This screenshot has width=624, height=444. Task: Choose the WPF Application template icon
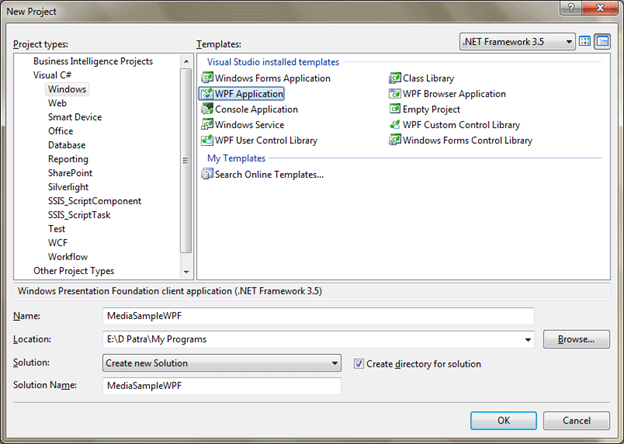coord(208,94)
